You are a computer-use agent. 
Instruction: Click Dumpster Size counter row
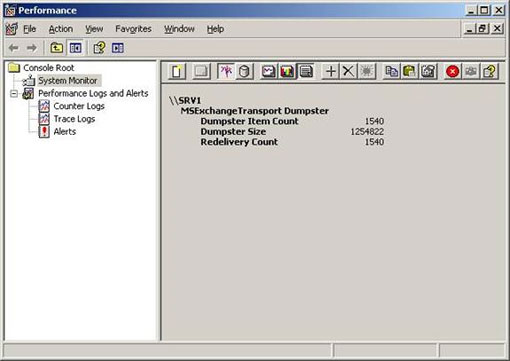point(292,132)
